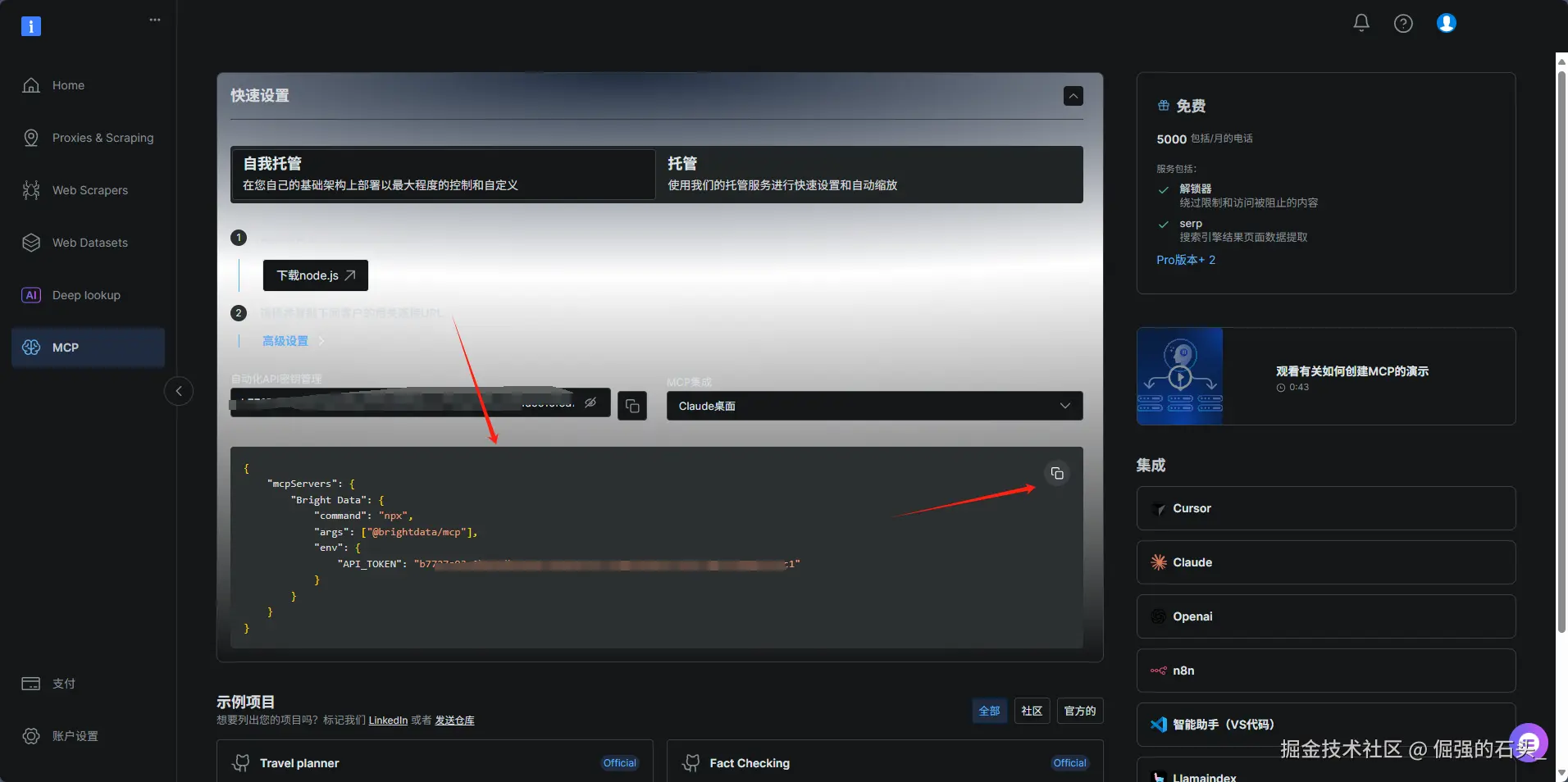Open the Claude桌面 MCP integration dropdown
The image size is (1568, 782).
coord(874,406)
